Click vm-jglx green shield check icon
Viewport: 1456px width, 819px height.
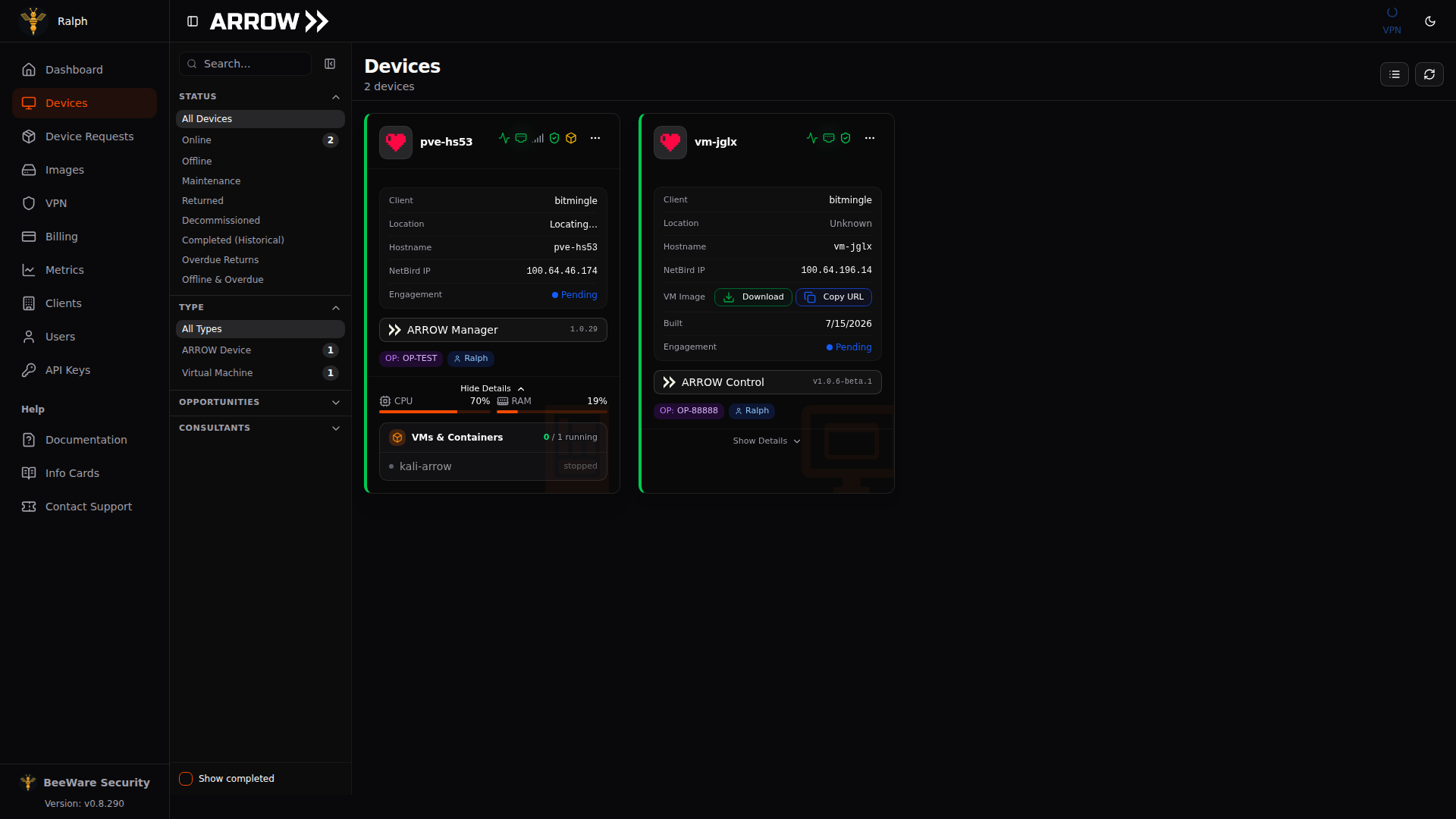846,138
